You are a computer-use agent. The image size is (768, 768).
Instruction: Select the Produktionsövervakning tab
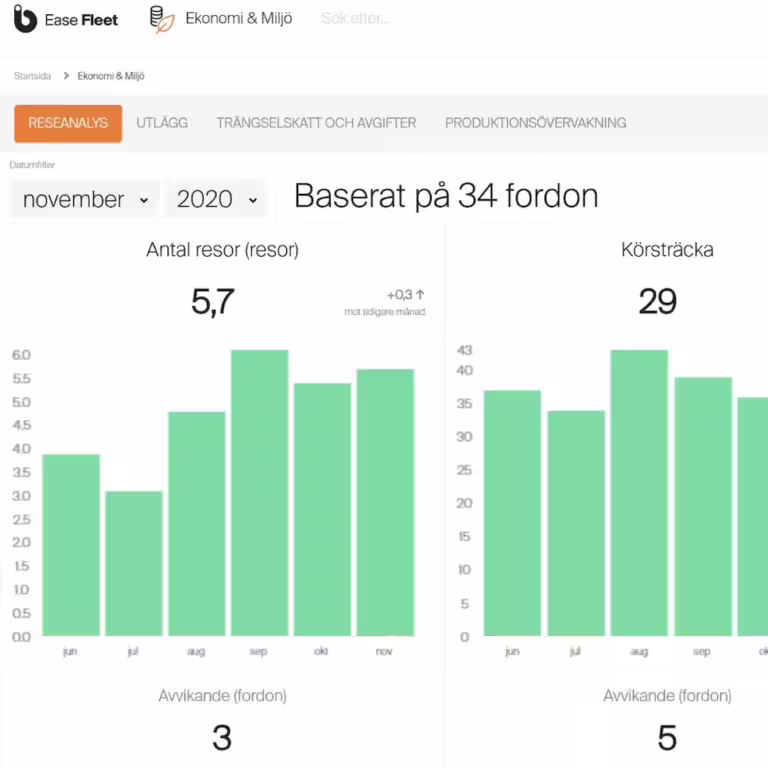[x=535, y=123]
